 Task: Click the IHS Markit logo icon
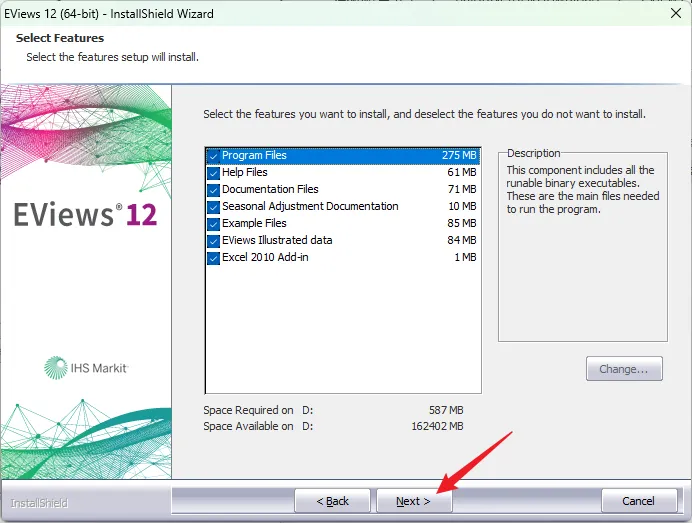point(56,368)
